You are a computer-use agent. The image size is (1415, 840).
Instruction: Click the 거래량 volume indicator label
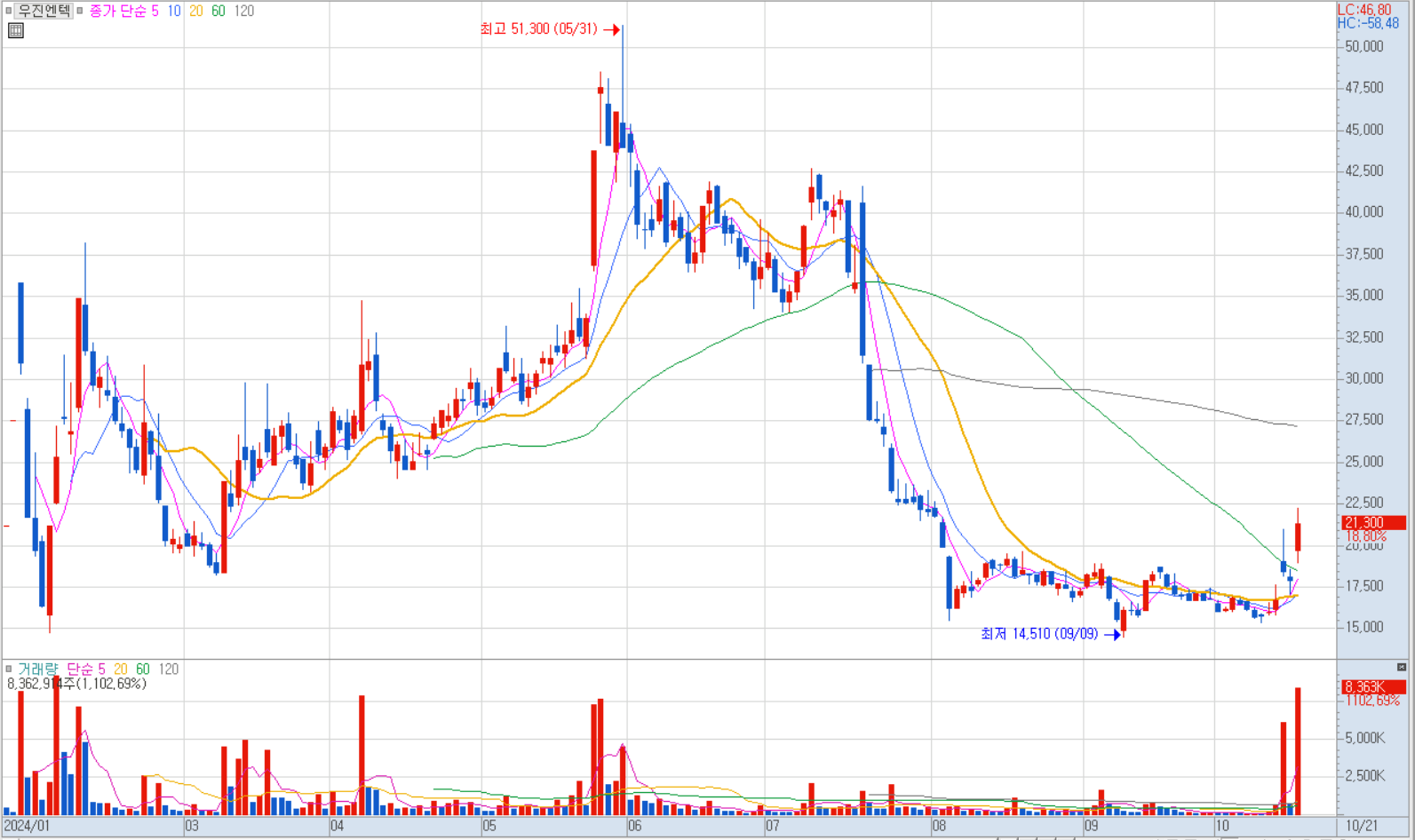(x=37, y=669)
